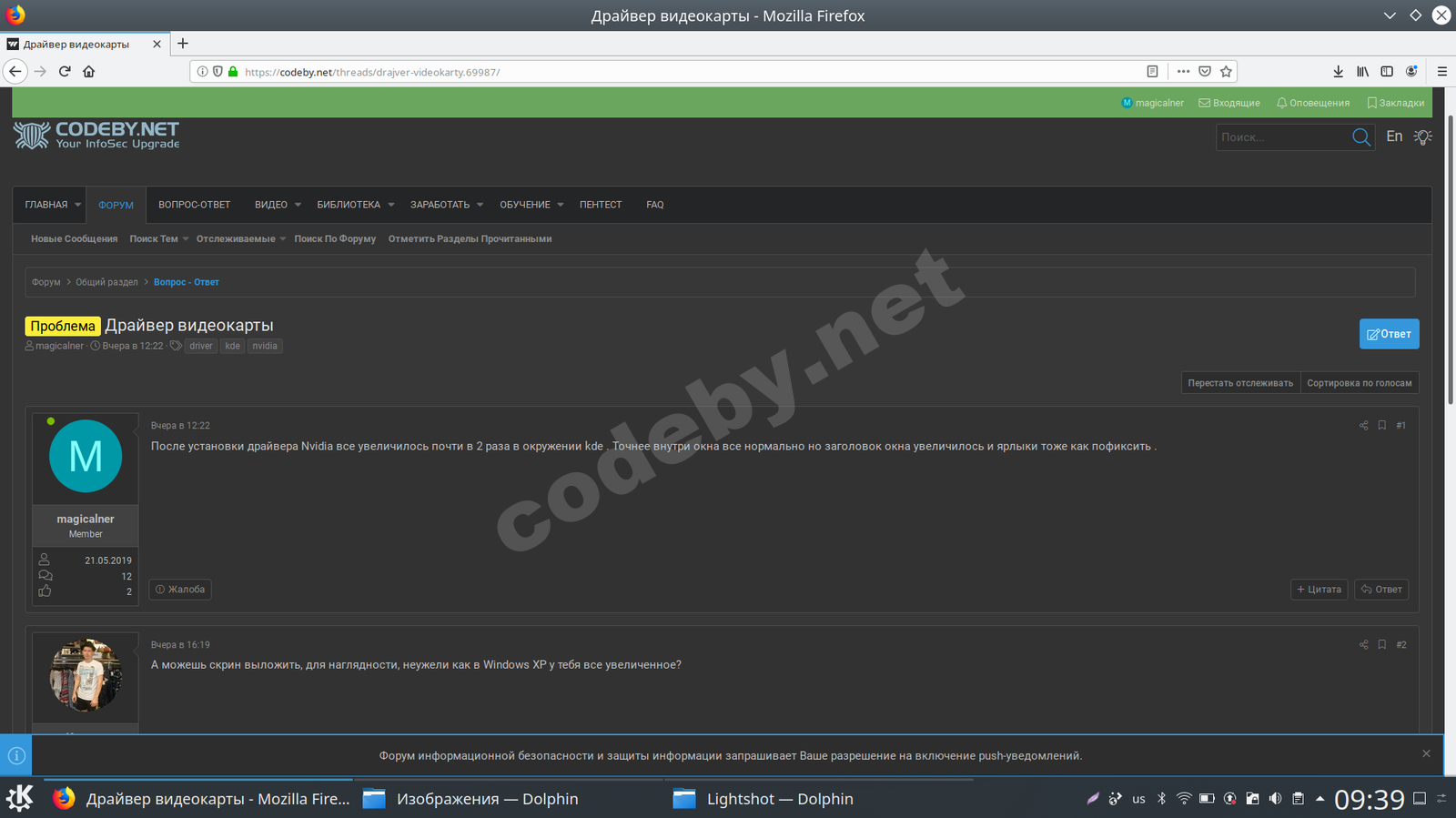Reload the page in Firefox
This screenshot has height=818, width=1456.
click(65, 72)
